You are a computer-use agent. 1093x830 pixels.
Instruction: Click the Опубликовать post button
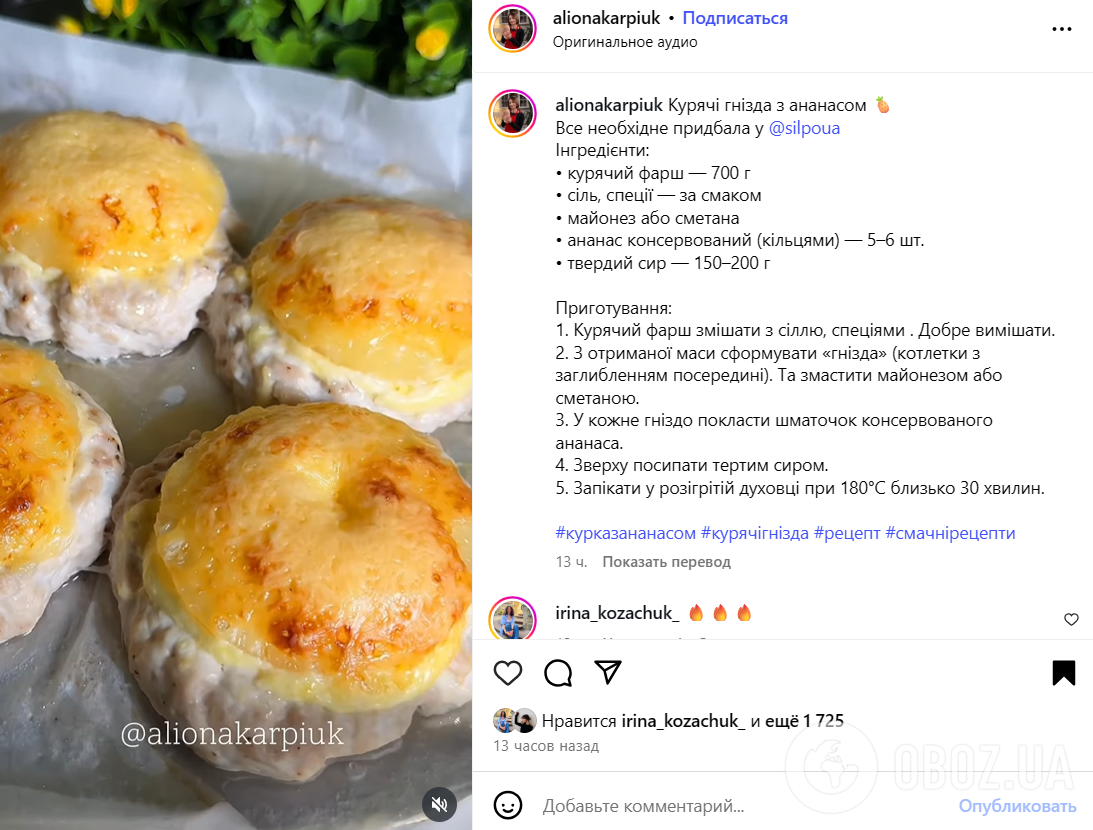tap(1017, 806)
